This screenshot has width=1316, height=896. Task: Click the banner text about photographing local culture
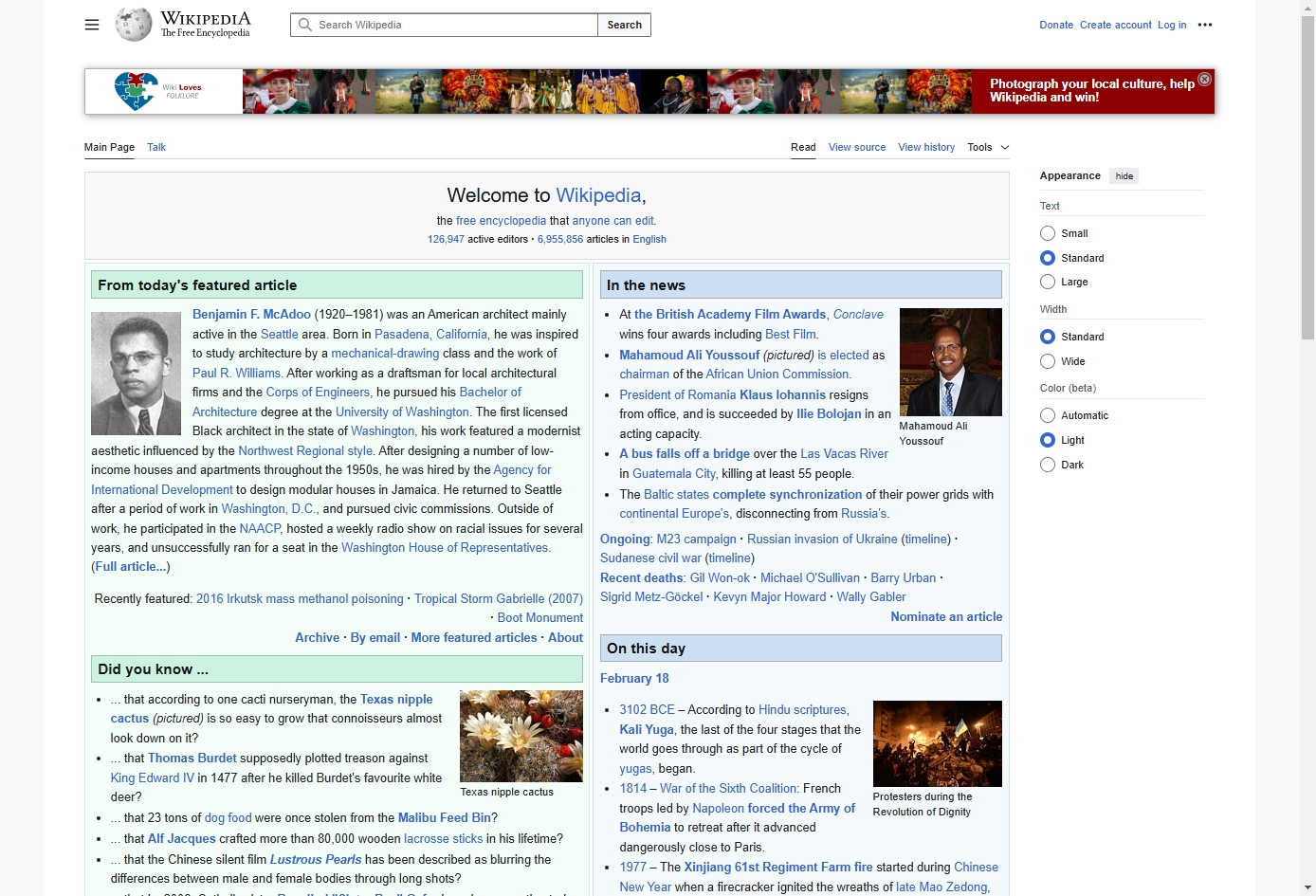1091,90
